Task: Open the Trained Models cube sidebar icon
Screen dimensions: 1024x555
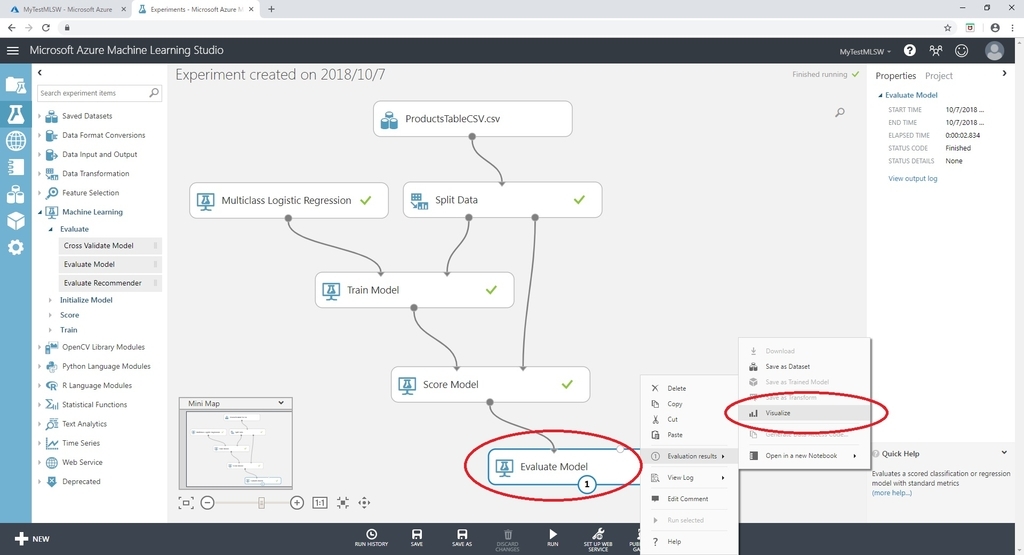Action: 16,221
